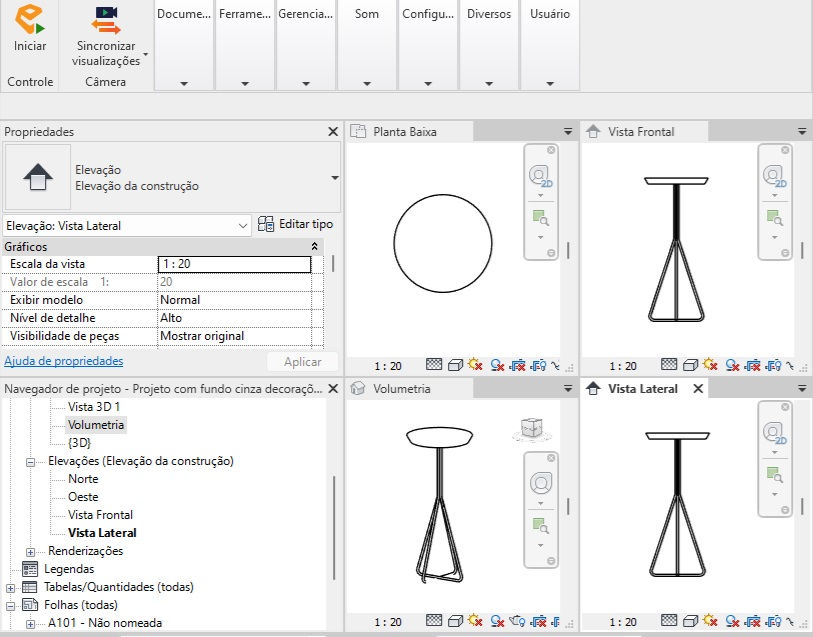Click the Iniciar icon in Controle panel

pos(30,19)
